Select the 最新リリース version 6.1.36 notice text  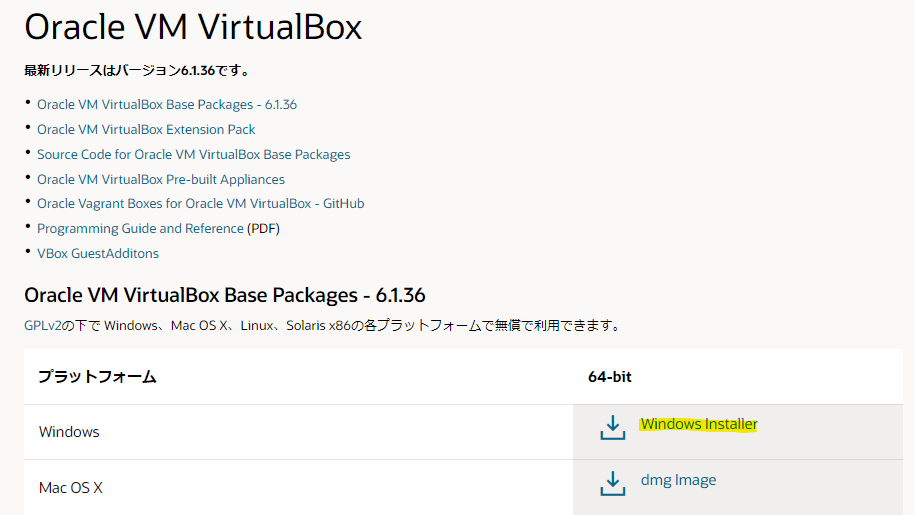coord(138,71)
